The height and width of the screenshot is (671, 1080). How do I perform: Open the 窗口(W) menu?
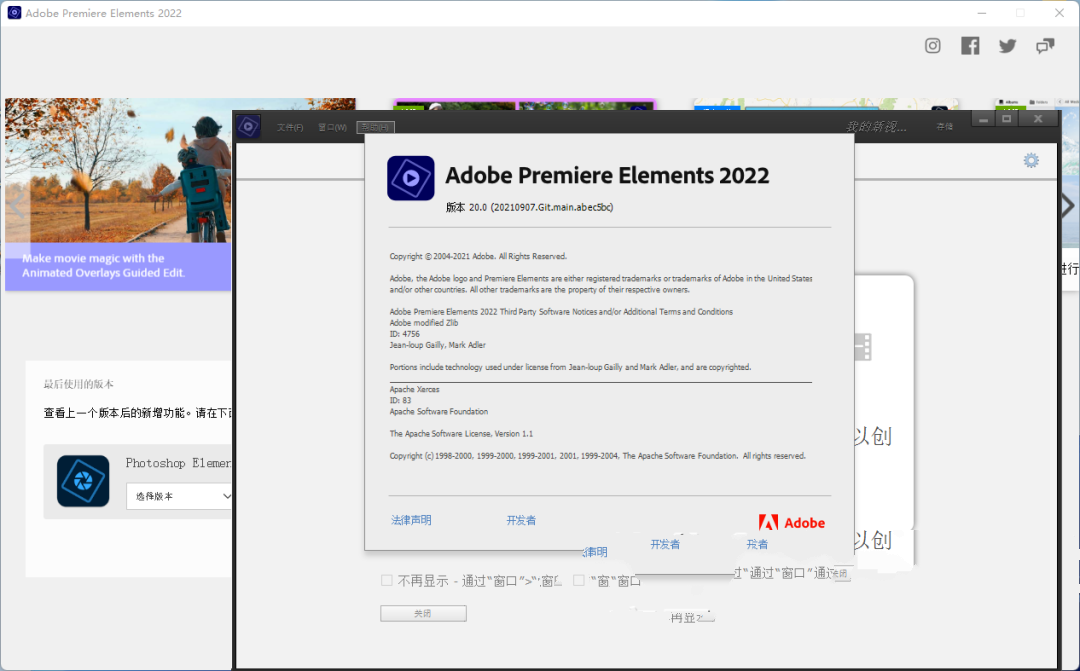[332, 127]
